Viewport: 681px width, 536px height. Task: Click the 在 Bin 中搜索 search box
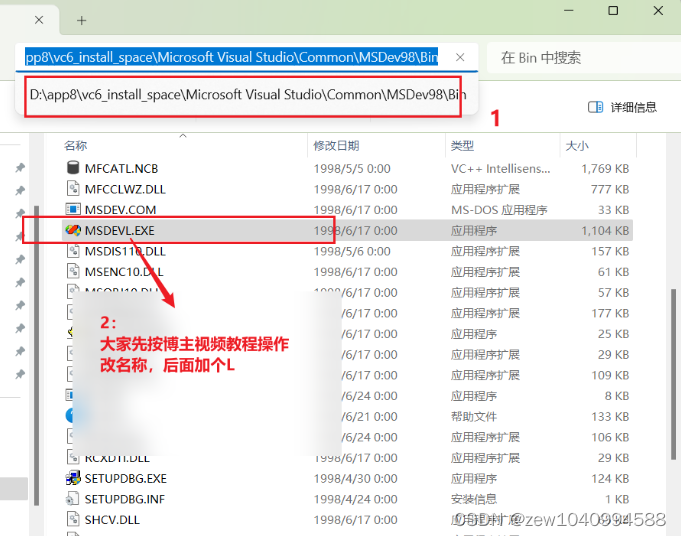(584, 58)
